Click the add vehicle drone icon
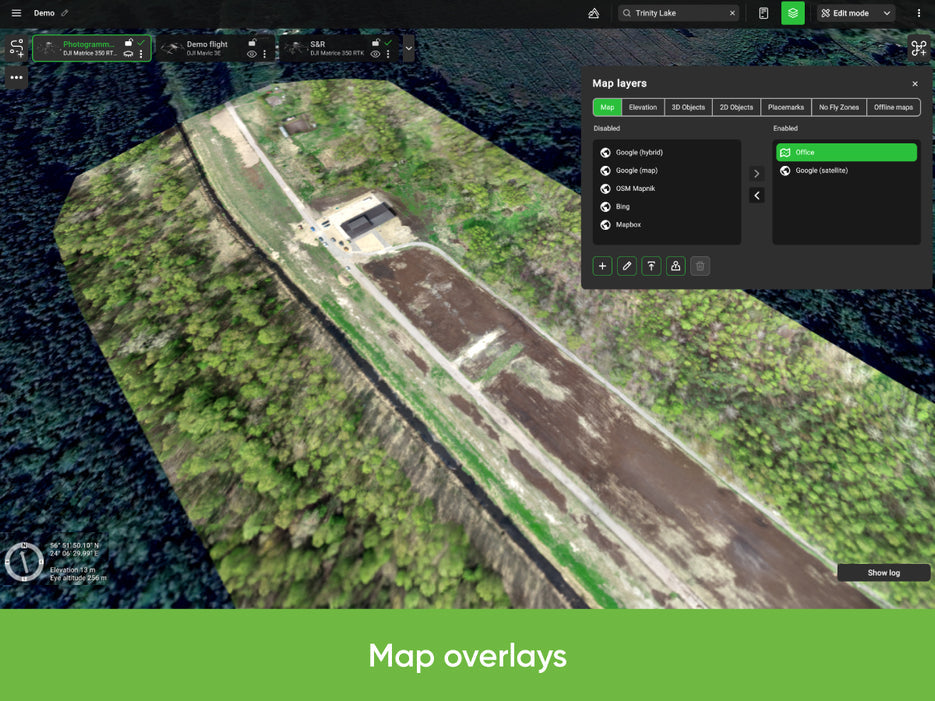This screenshot has height=701, width=935. 918,48
